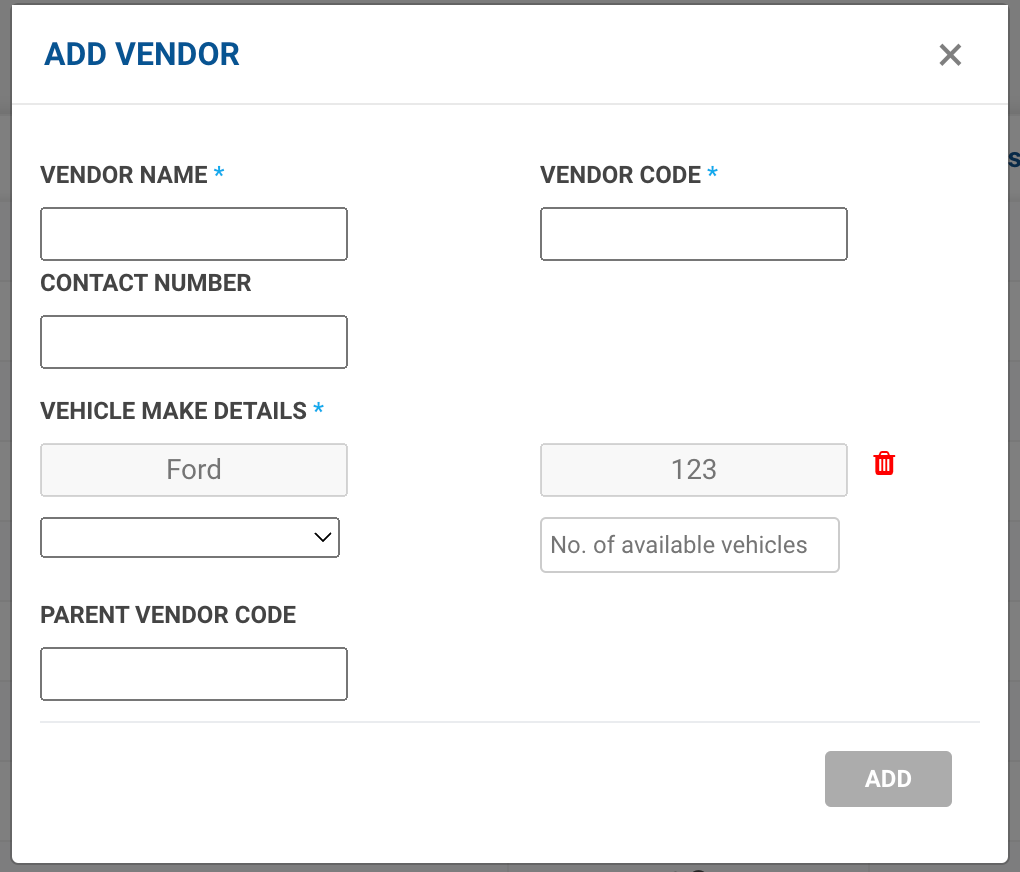Delete the Ford vehicle make row
Viewport: 1020px width, 872px height.
click(x=884, y=464)
